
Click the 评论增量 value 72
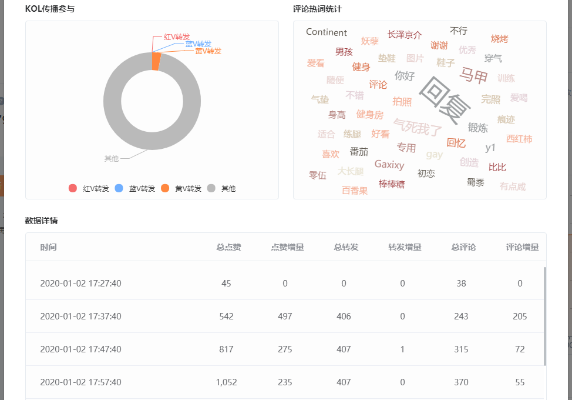520,349
